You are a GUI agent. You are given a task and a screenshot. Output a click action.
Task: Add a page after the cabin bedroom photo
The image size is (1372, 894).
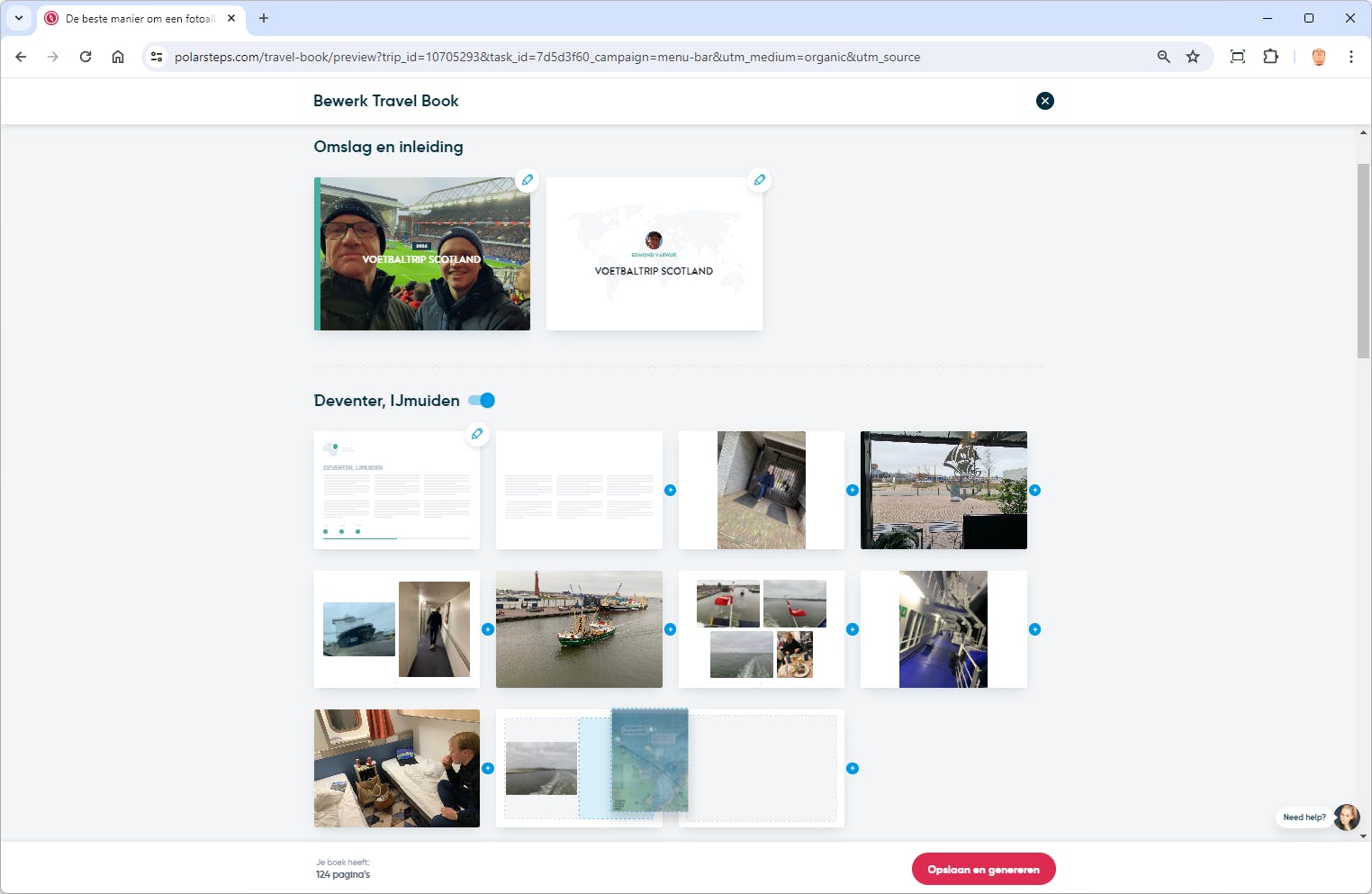488,769
